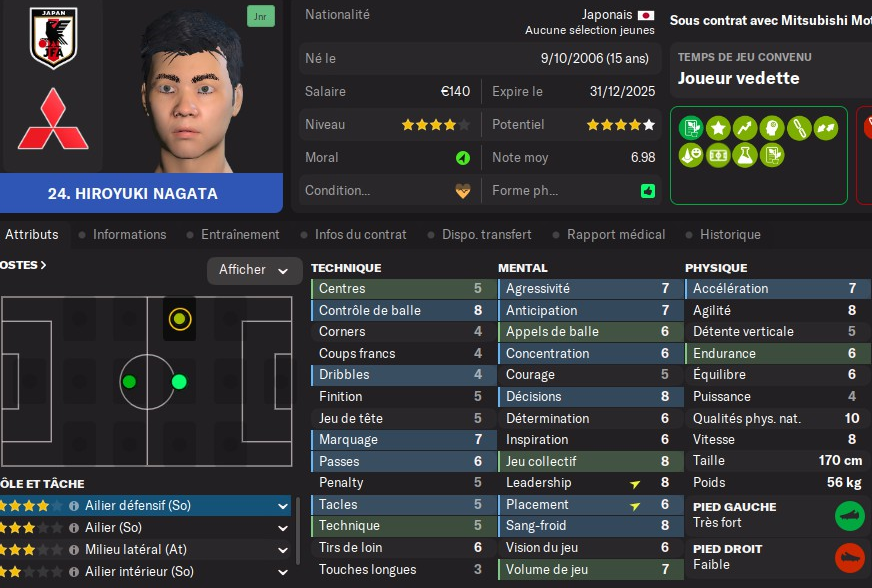Click the green thumbs-up Forme physique icon
The image size is (872, 588).
click(648, 191)
